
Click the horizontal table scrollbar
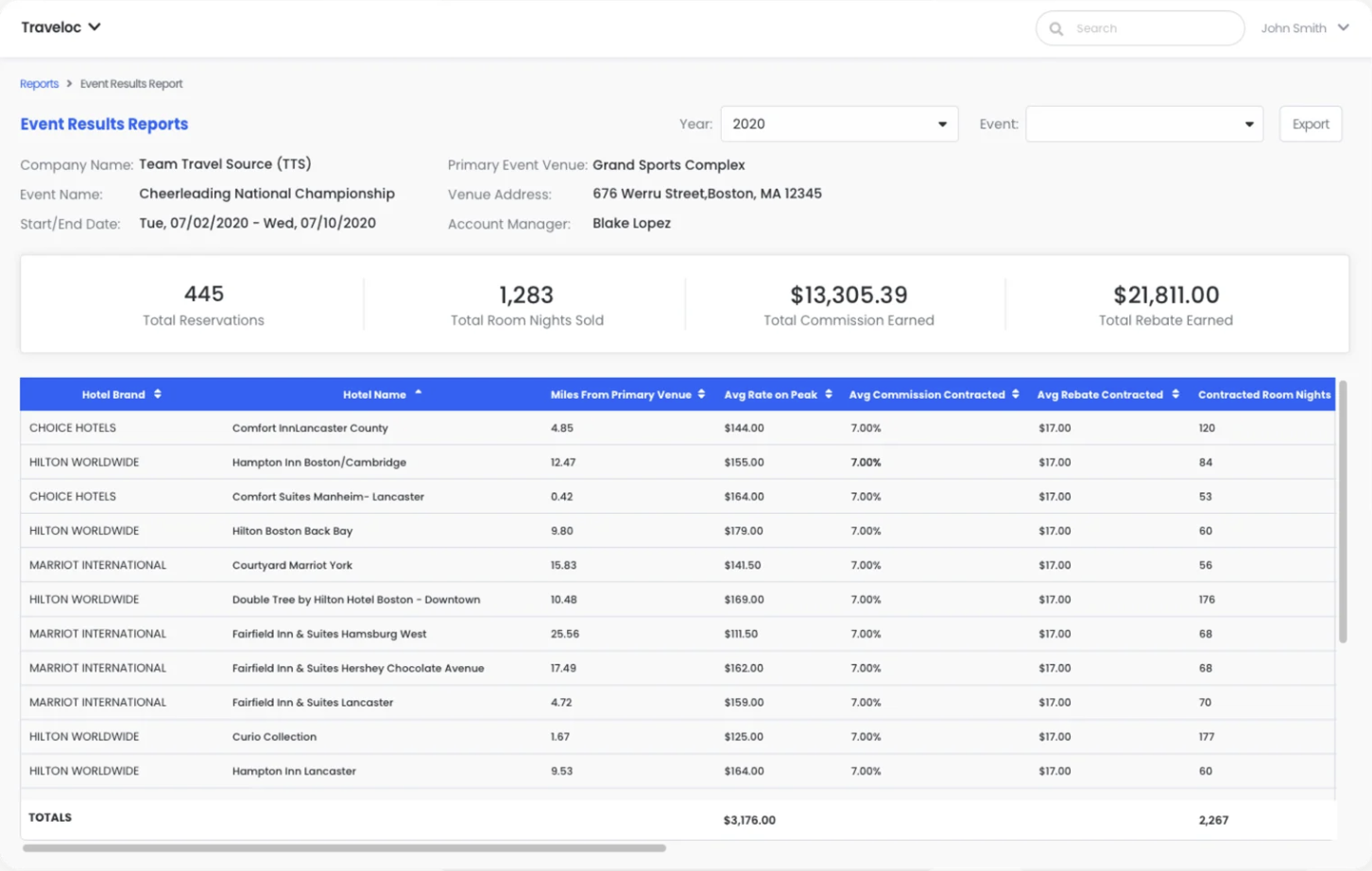tap(344, 848)
